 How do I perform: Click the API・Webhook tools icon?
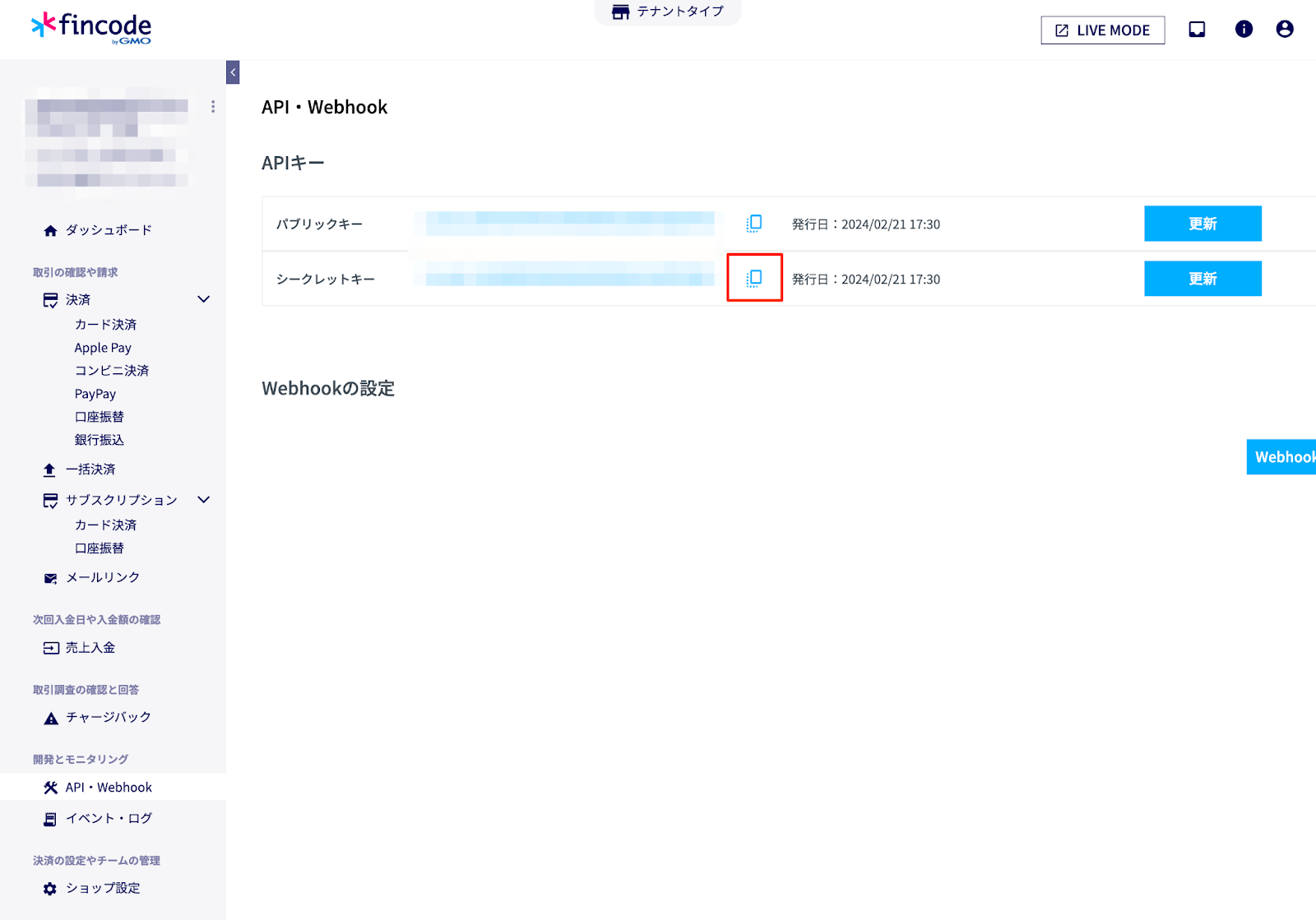(50, 788)
